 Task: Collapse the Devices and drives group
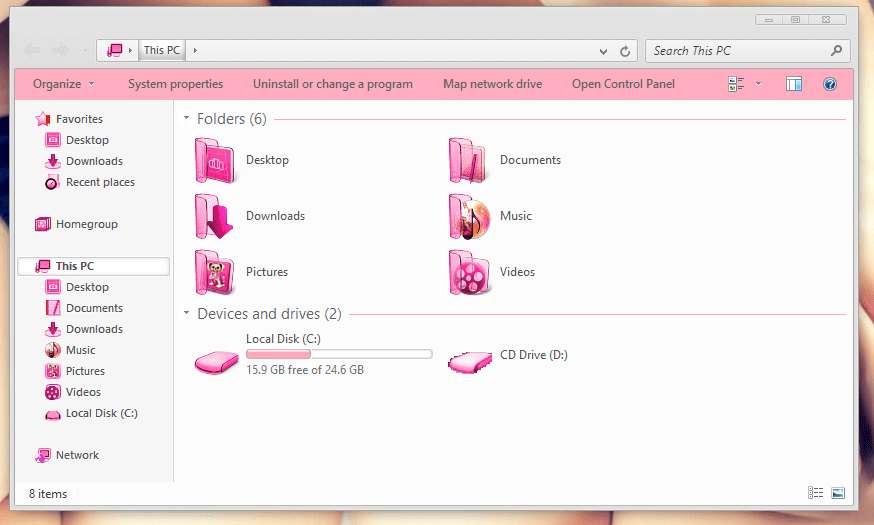(x=187, y=314)
